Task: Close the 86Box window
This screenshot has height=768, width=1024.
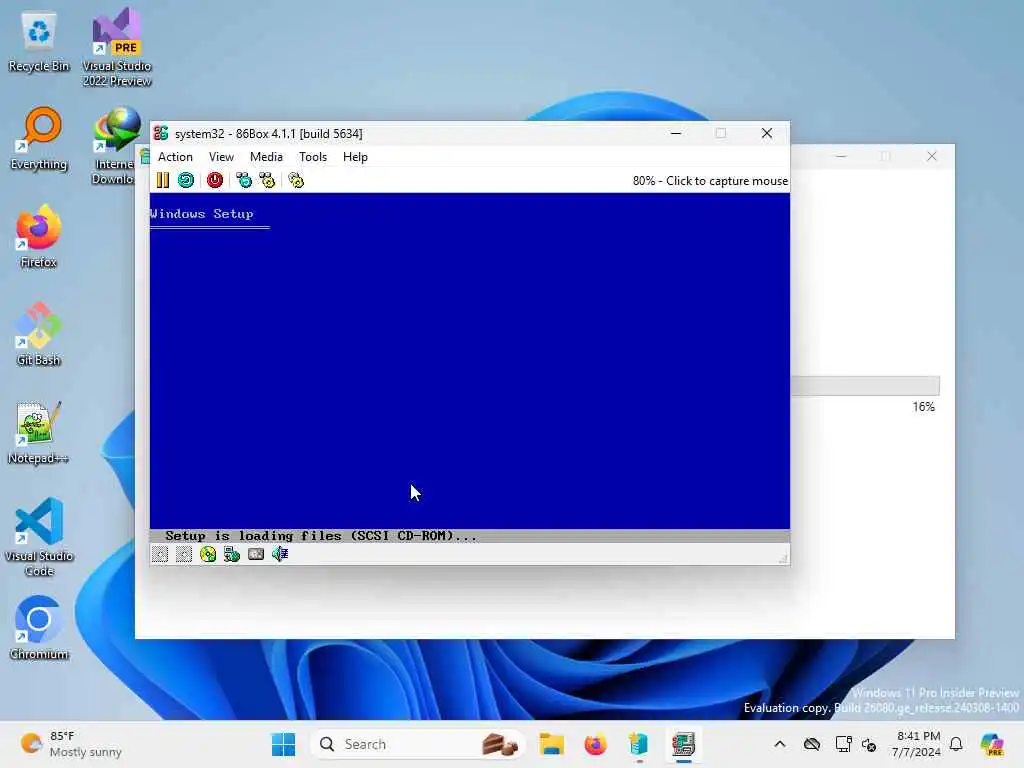Action: pyautogui.click(x=767, y=133)
